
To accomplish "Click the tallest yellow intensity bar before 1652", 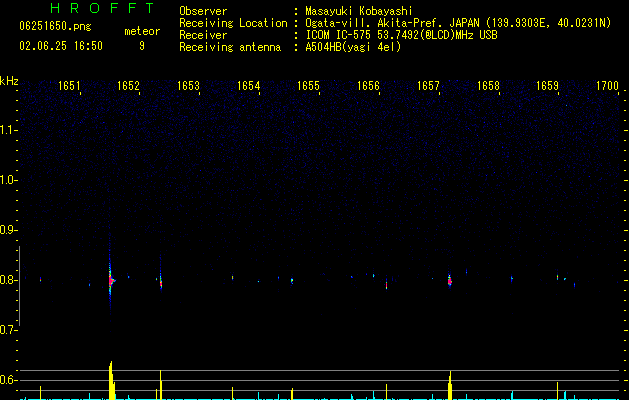I will tap(112, 380).
